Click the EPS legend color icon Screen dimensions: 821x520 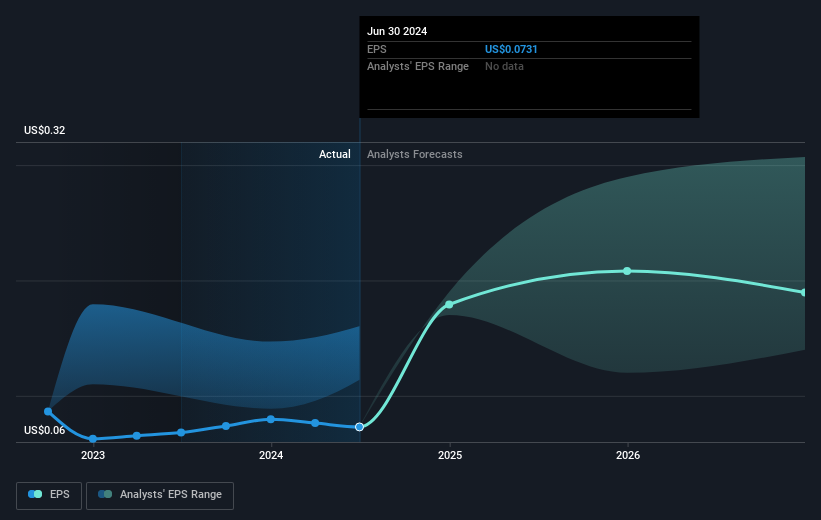[35, 494]
